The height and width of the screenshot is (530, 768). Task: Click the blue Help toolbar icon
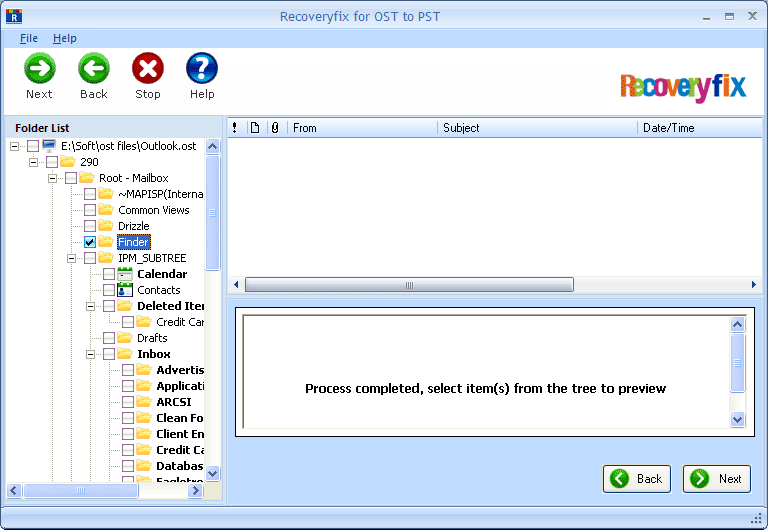202,68
